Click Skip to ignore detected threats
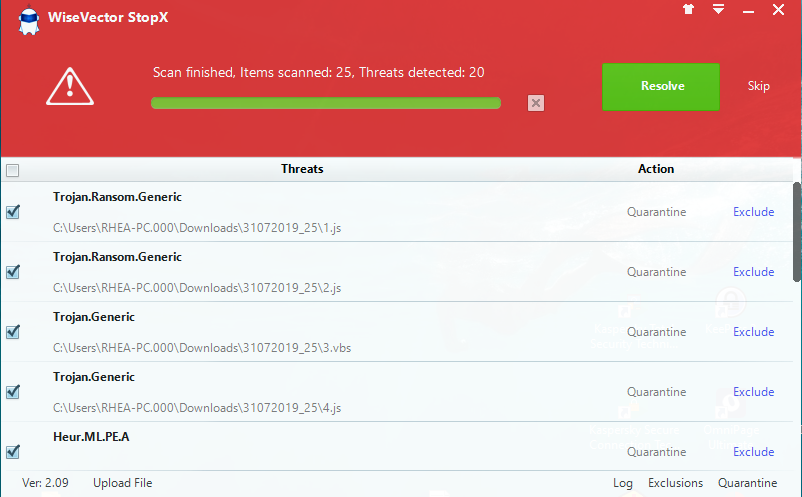 pyautogui.click(x=759, y=86)
